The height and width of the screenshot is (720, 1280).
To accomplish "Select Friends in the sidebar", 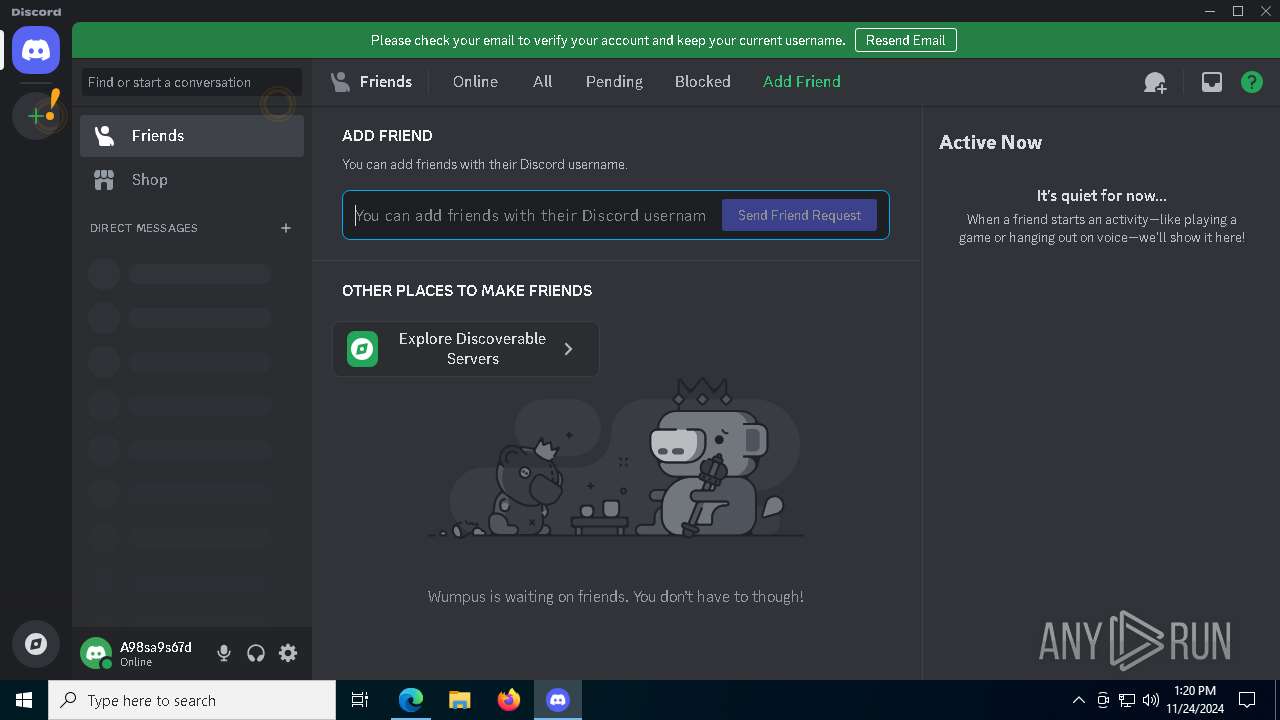I will [192, 136].
